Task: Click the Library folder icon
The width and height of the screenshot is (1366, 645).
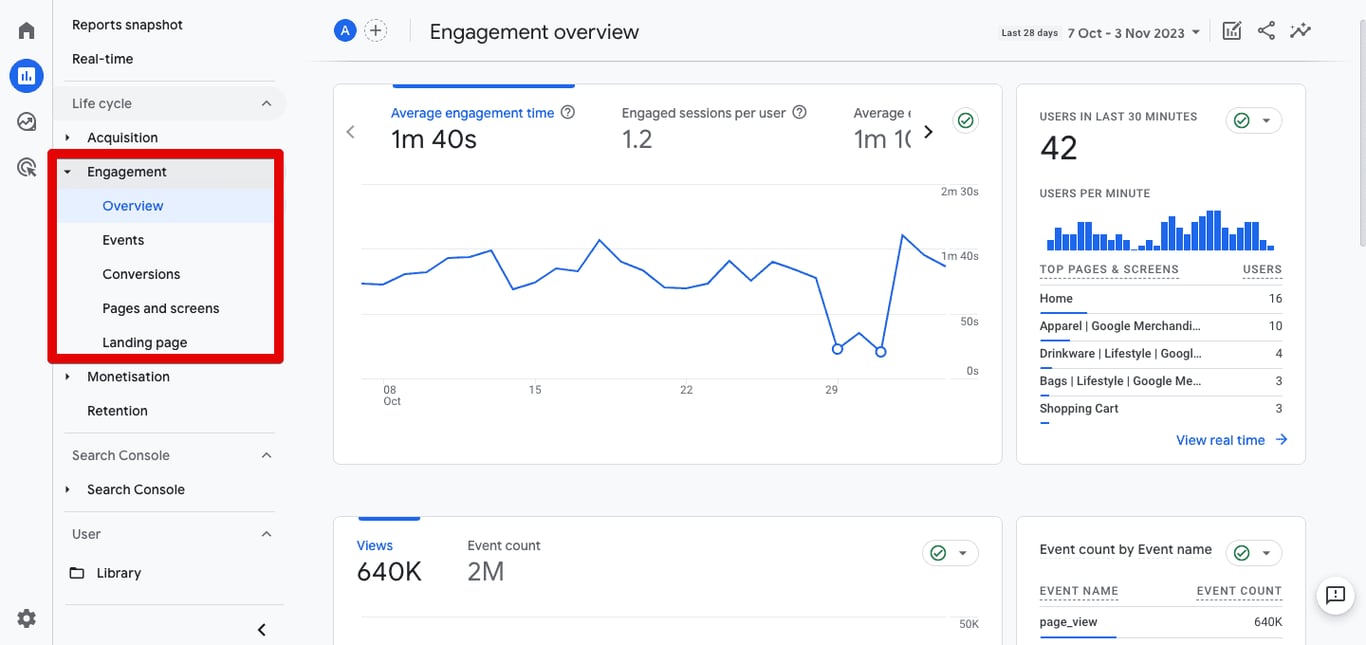Action: click(77, 573)
